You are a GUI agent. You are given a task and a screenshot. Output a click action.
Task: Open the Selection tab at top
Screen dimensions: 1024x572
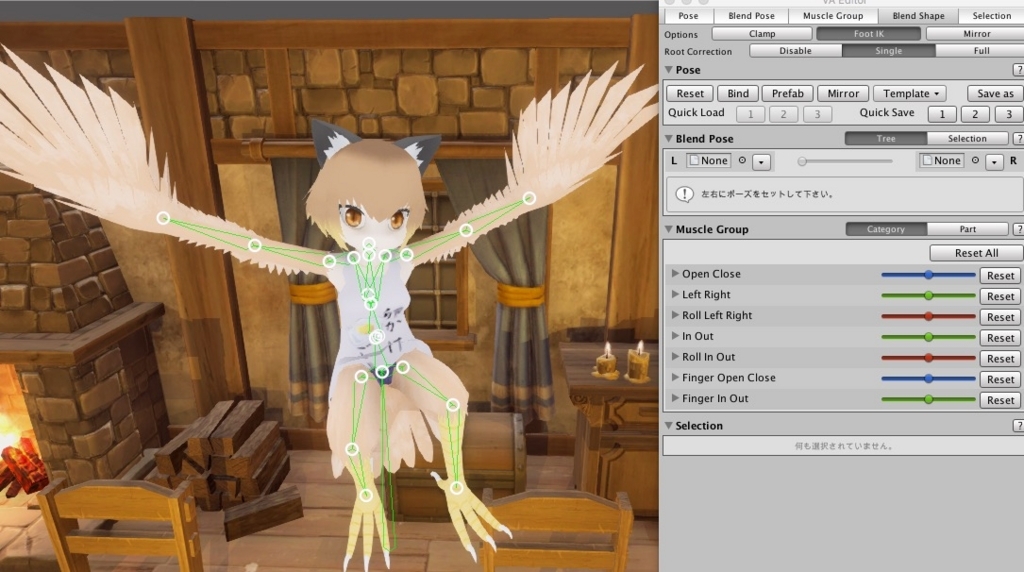click(x=991, y=16)
